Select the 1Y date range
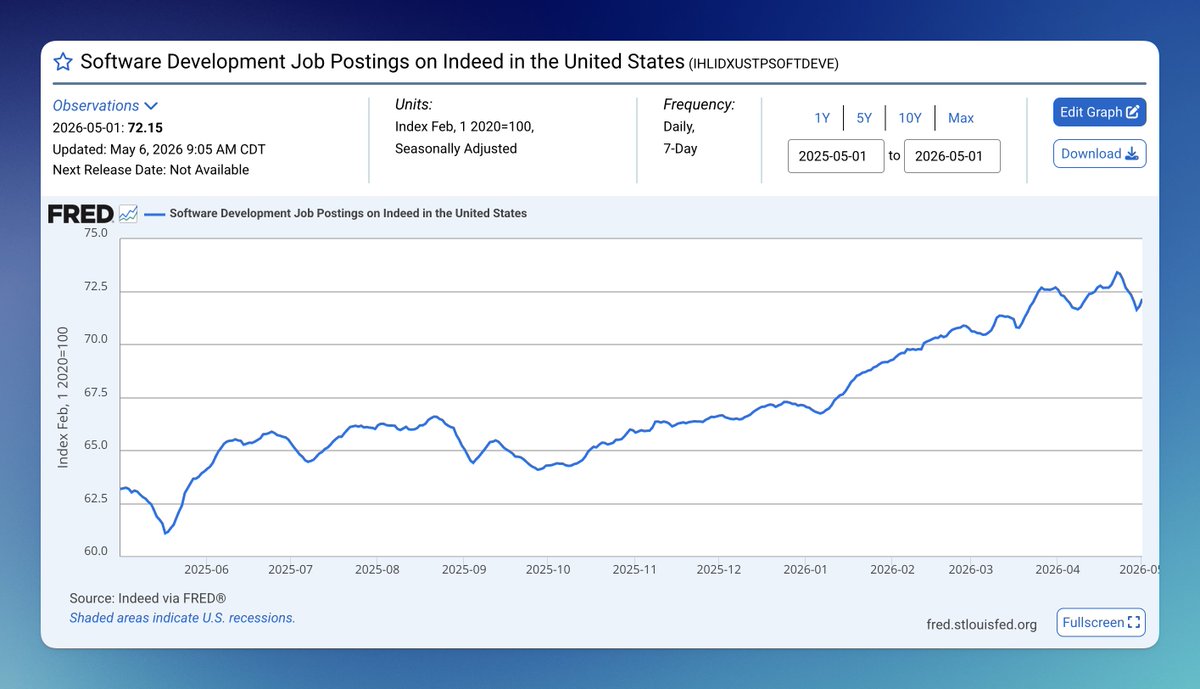Viewport: 1200px width, 689px height. 822,118
